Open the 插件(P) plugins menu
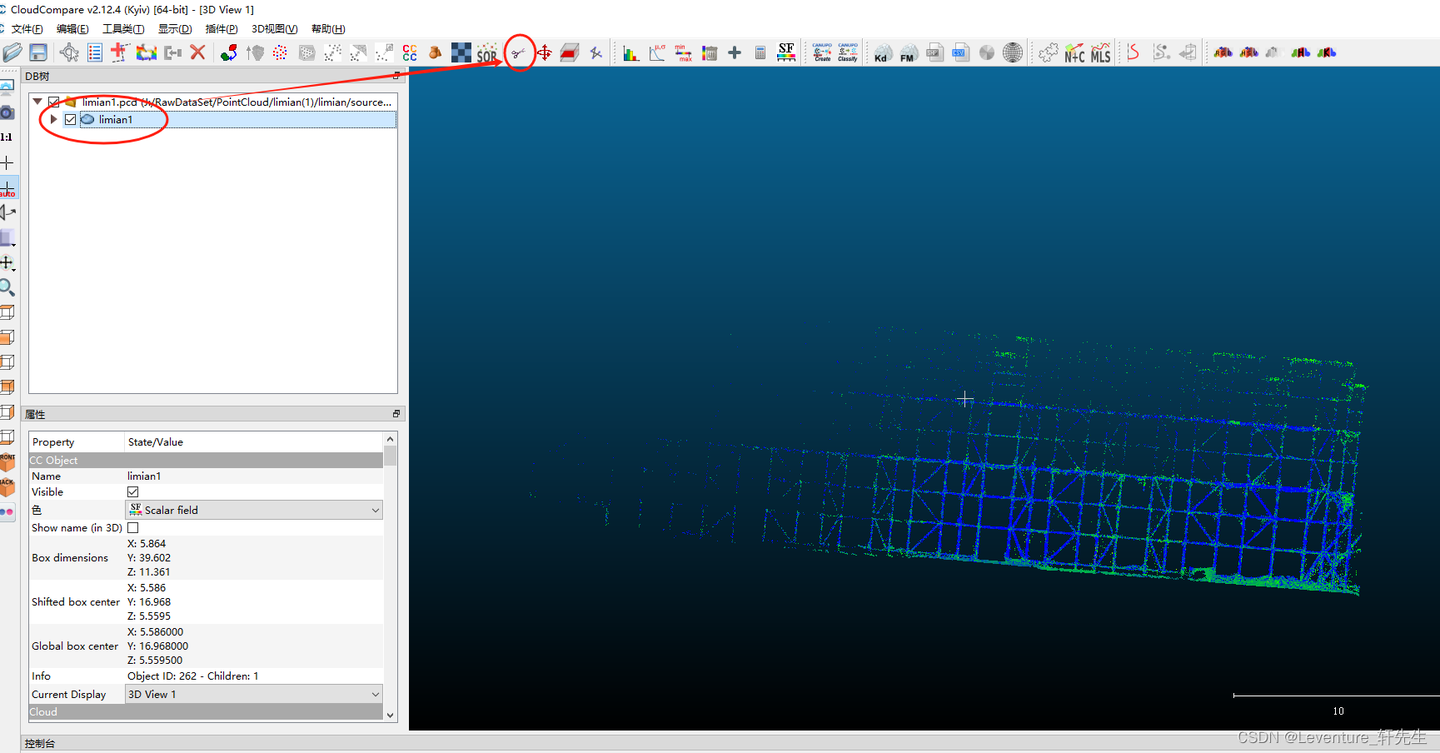This screenshot has height=753, width=1440. [x=221, y=29]
